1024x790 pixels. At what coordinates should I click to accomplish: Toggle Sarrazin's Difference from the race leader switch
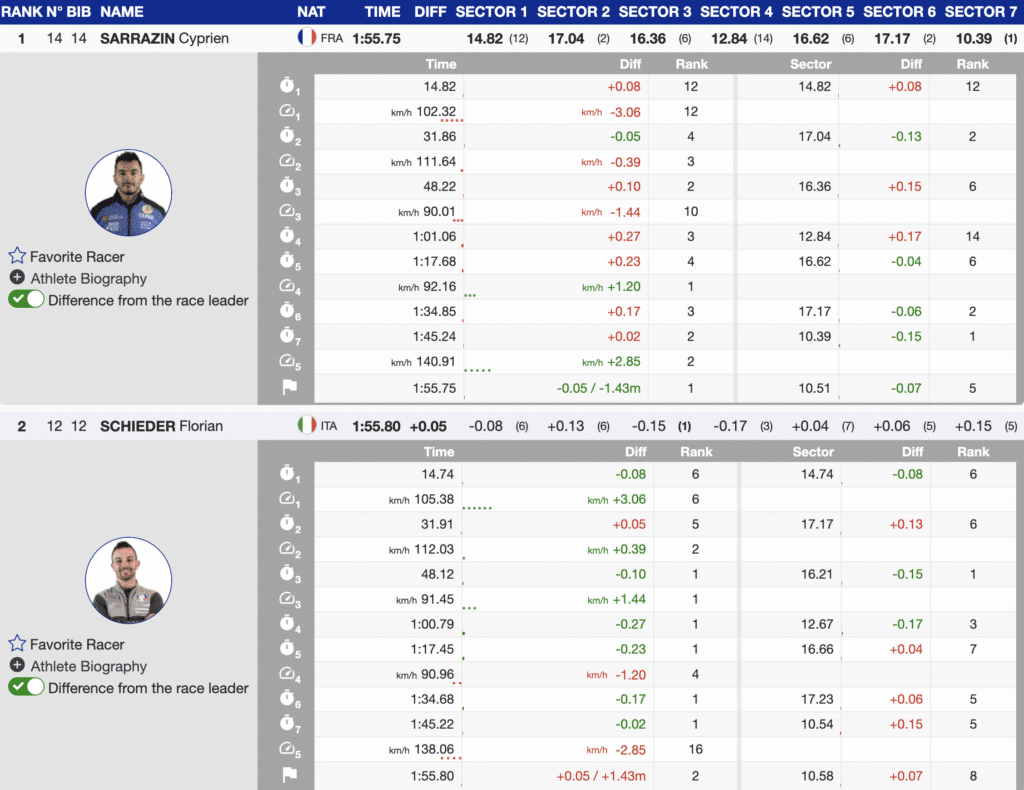[26, 300]
